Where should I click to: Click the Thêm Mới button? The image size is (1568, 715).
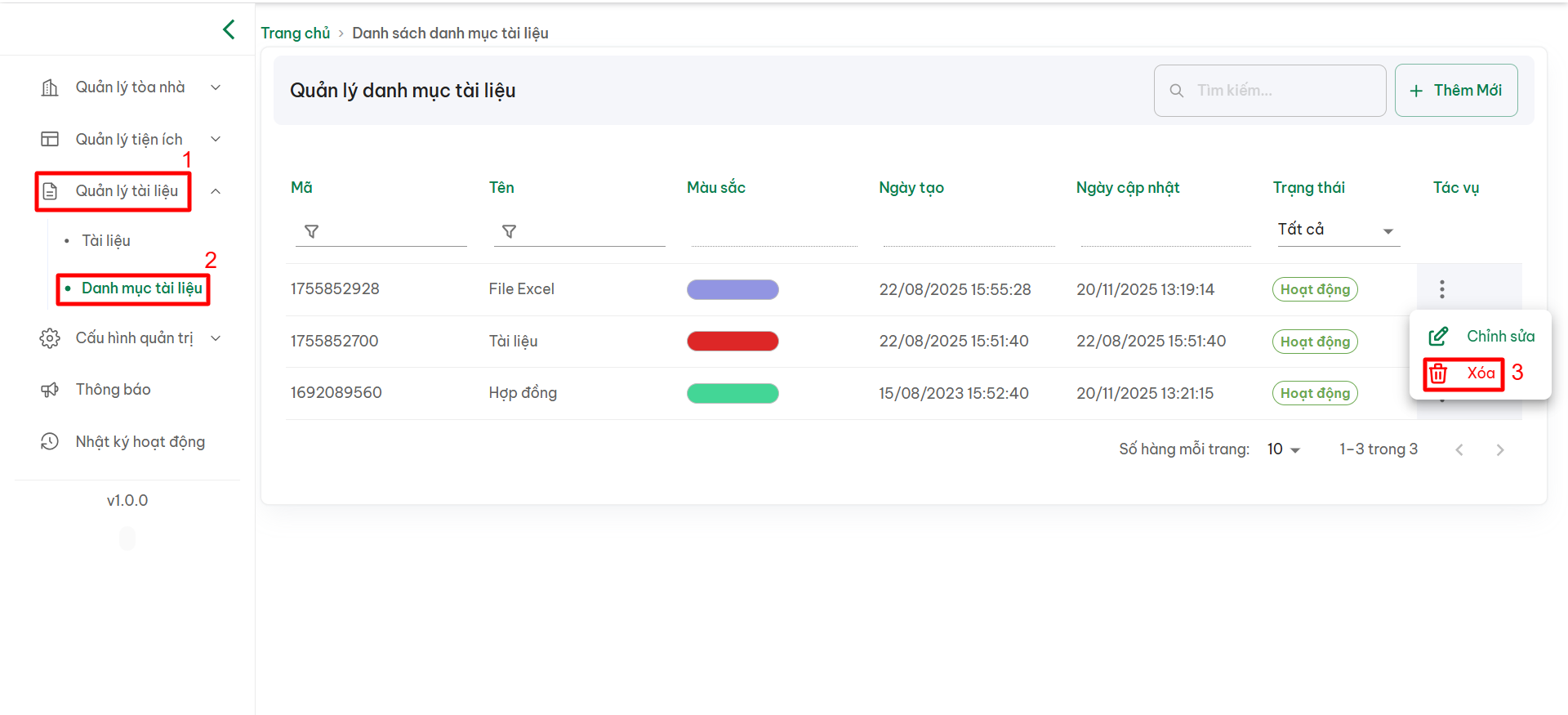tap(1455, 91)
